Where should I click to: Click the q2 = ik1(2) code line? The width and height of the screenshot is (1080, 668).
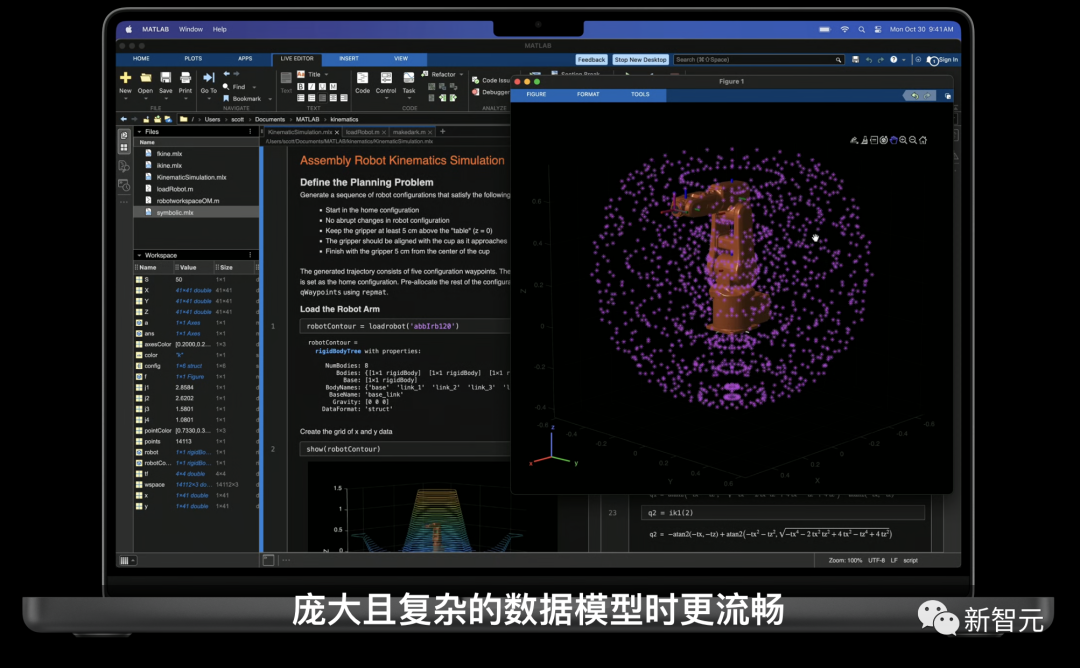(782, 512)
